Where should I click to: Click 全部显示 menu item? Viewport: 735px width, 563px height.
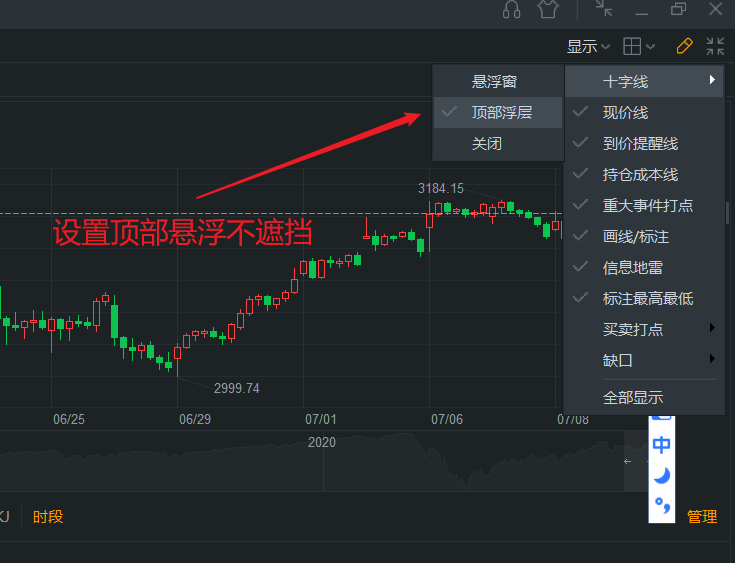644,398
